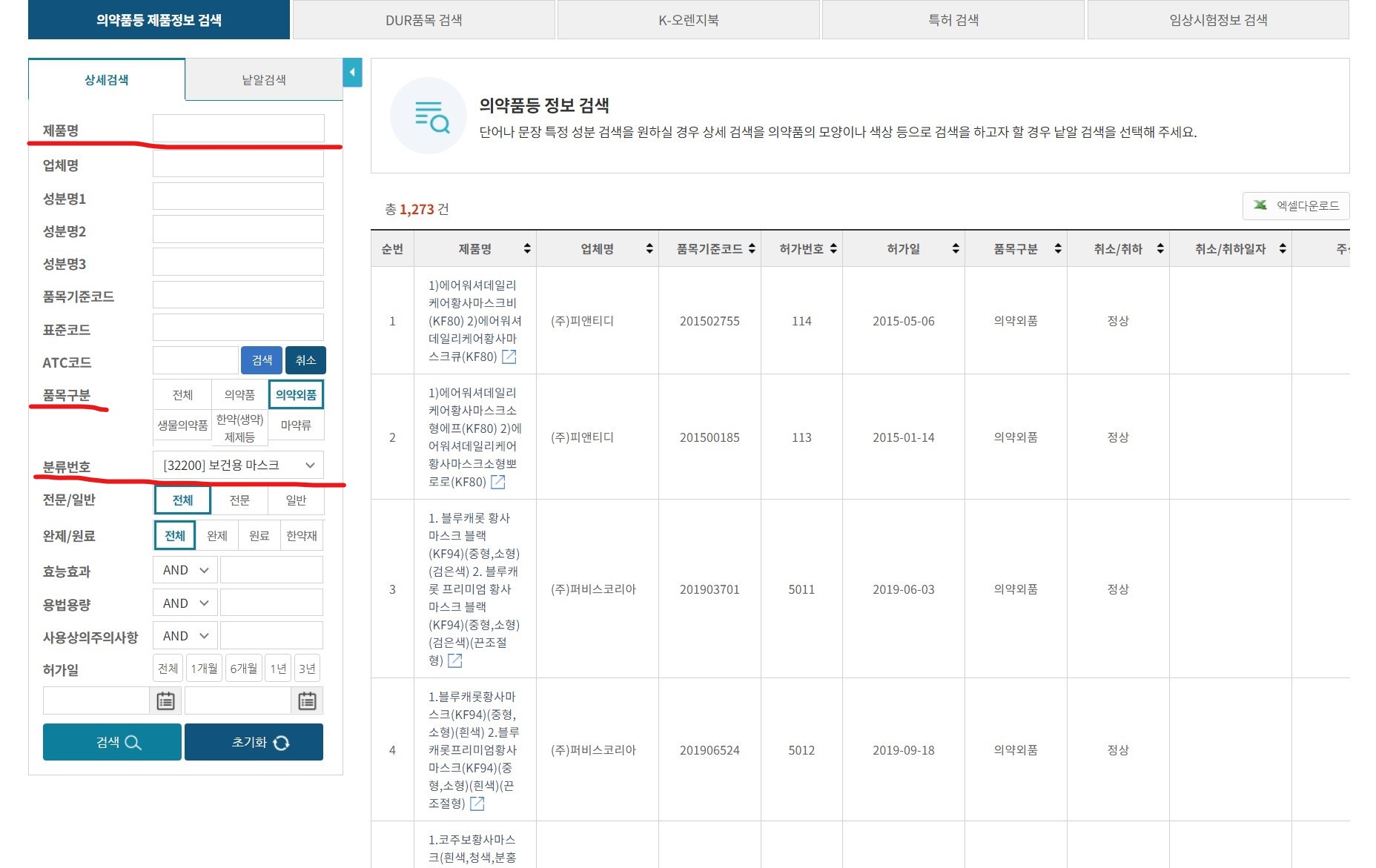Screen dimensions: 1376x868
Task: Open the AND dropdown for 용법용량
Action: click(x=185, y=603)
